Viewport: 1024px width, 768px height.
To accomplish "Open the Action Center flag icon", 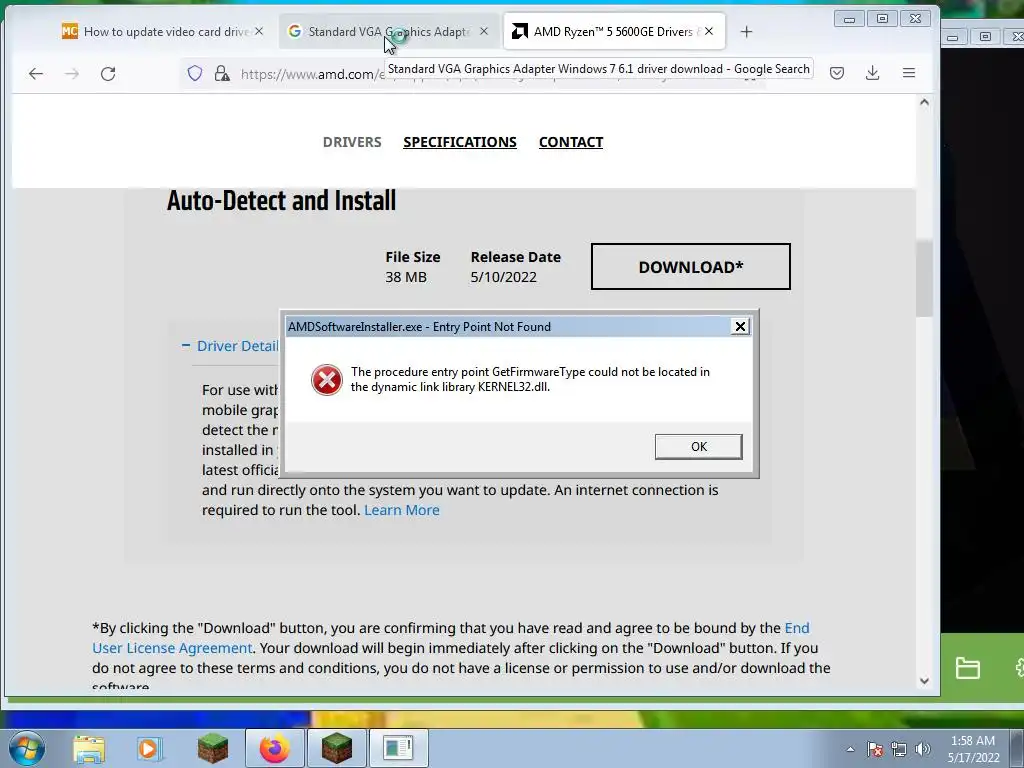I will 875,749.
